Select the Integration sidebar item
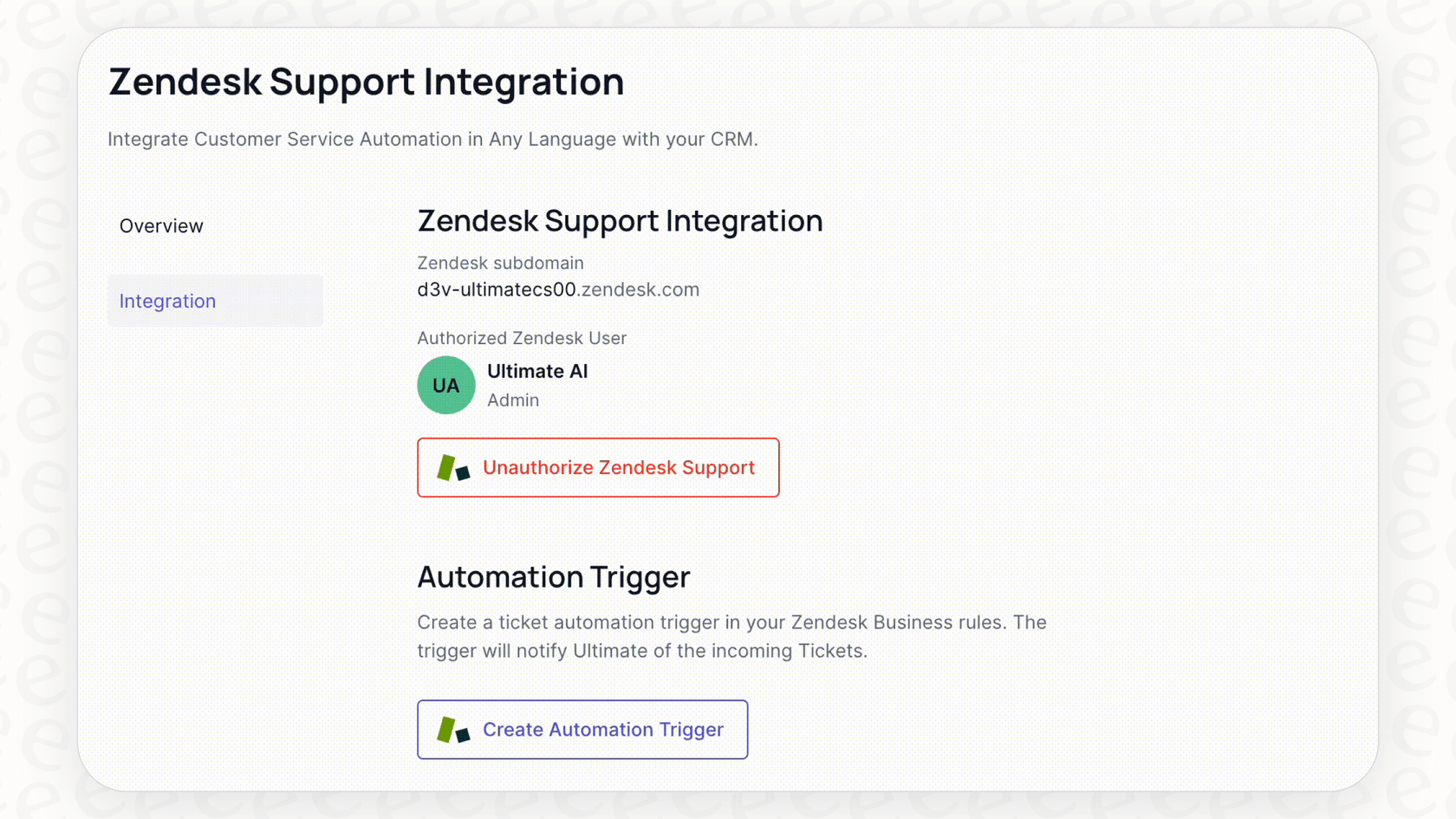Image resolution: width=1456 pixels, height=819 pixels. coord(167,301)
